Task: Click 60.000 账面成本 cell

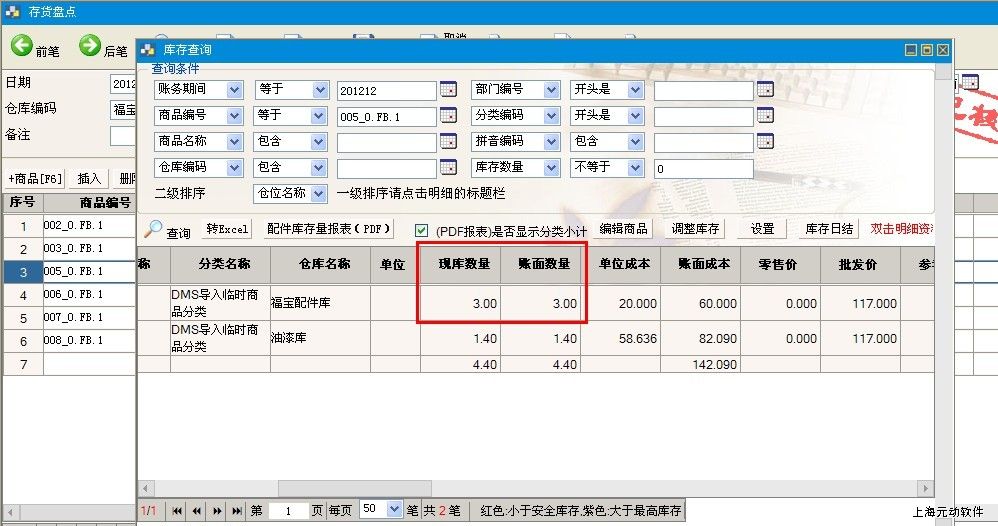Action: pyautogui.click(x=701, y=303)
